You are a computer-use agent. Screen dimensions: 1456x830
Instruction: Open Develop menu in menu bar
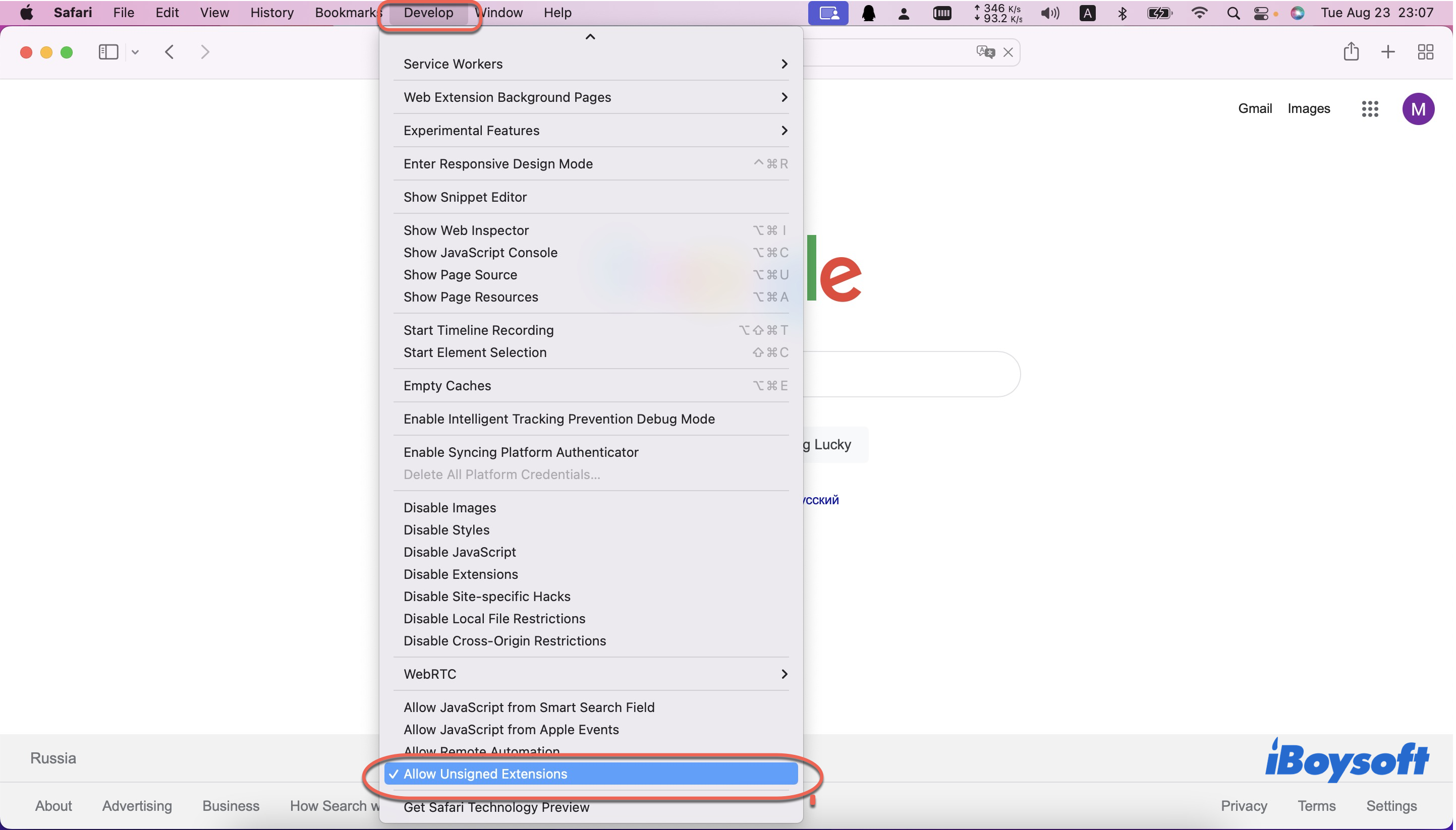(x=429, y=12)
